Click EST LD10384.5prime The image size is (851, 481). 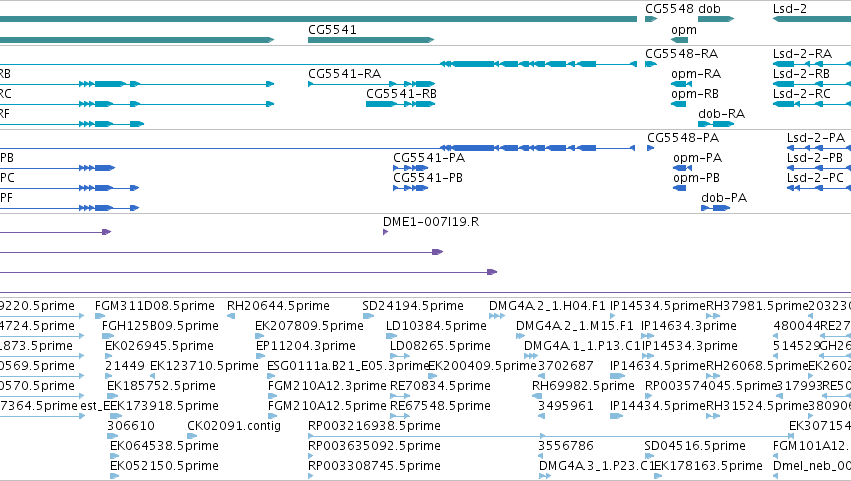[x=436, y=326]
